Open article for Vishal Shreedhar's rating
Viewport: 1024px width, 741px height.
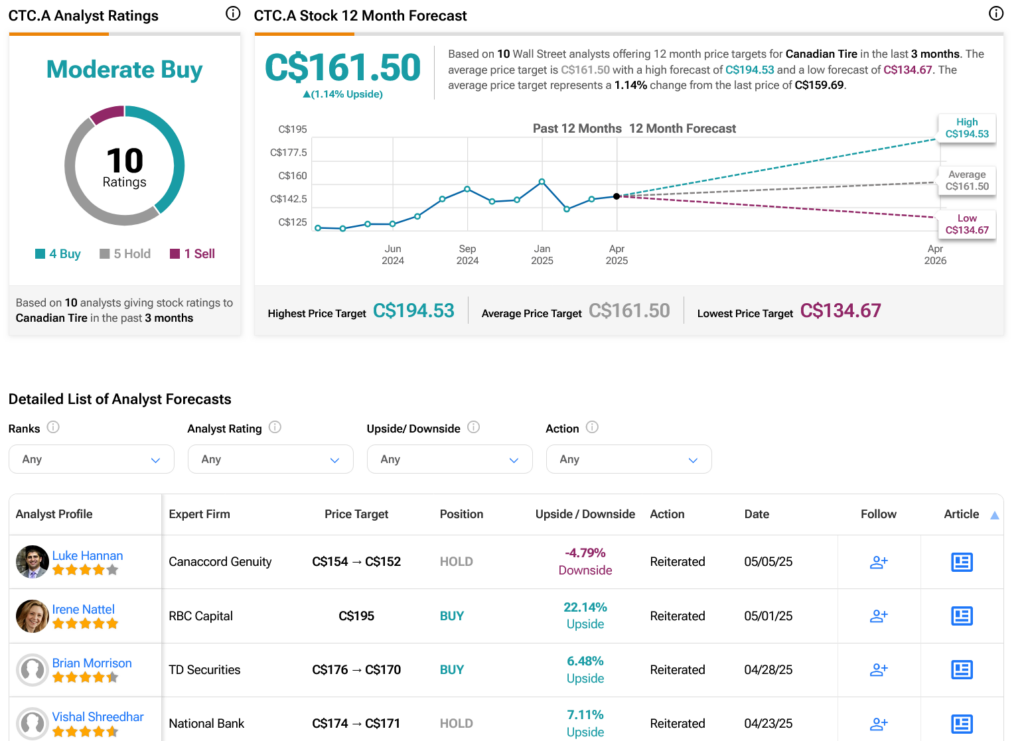961,723
